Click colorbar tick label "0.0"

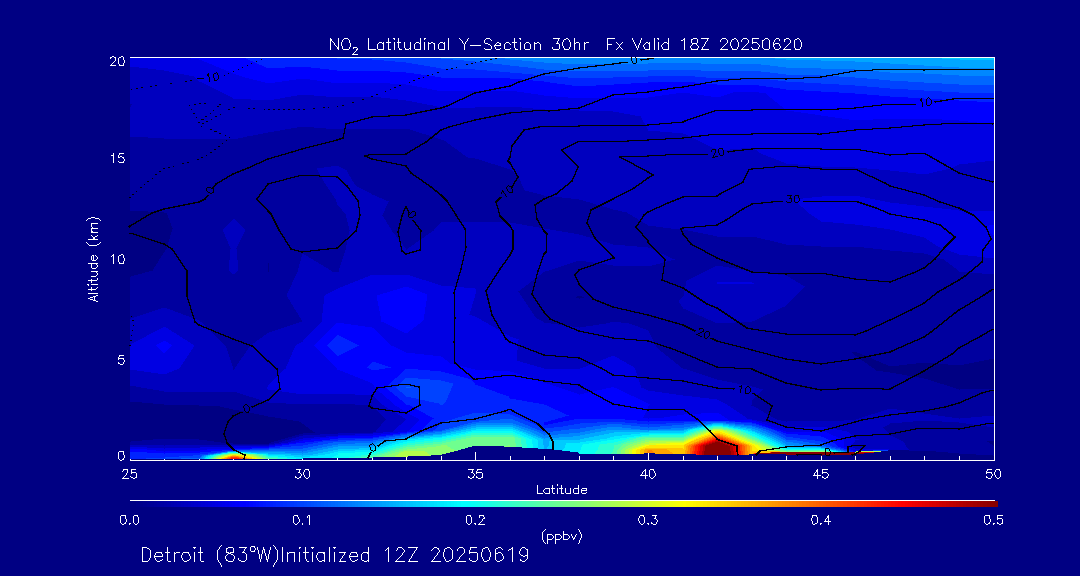point(130,520)
